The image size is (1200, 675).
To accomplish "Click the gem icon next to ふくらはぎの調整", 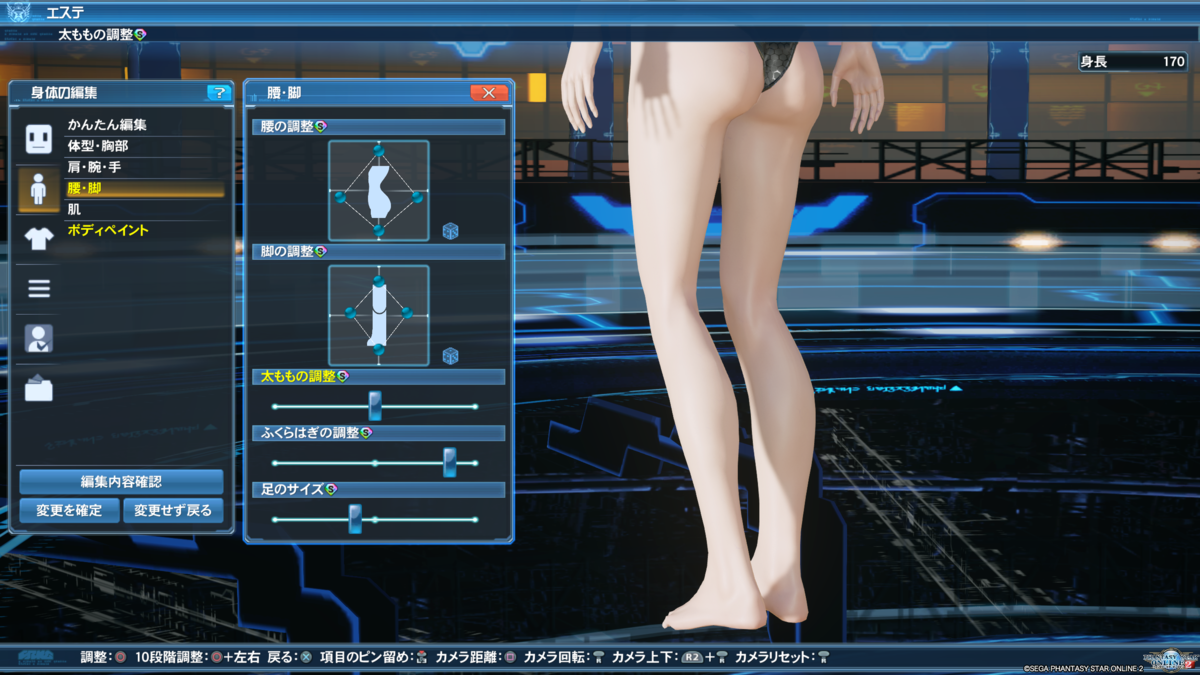I will coord(365,433).
